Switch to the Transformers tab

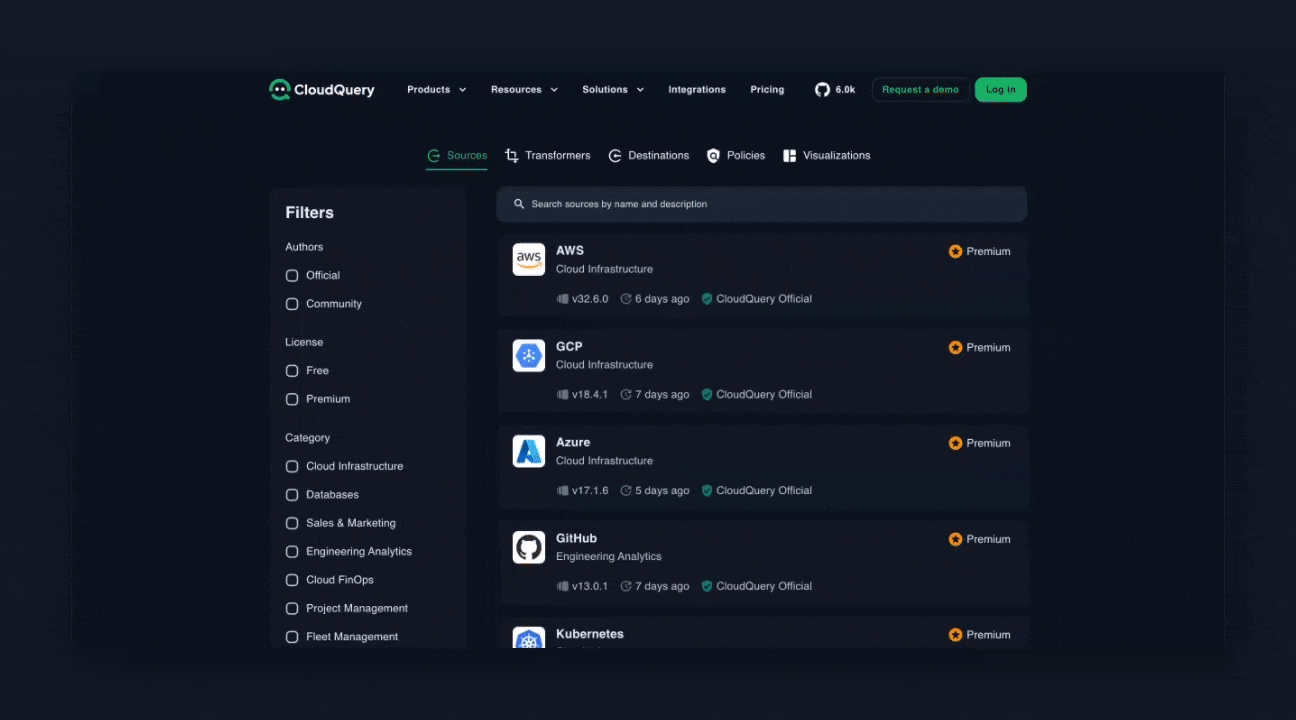click(548, 156)
